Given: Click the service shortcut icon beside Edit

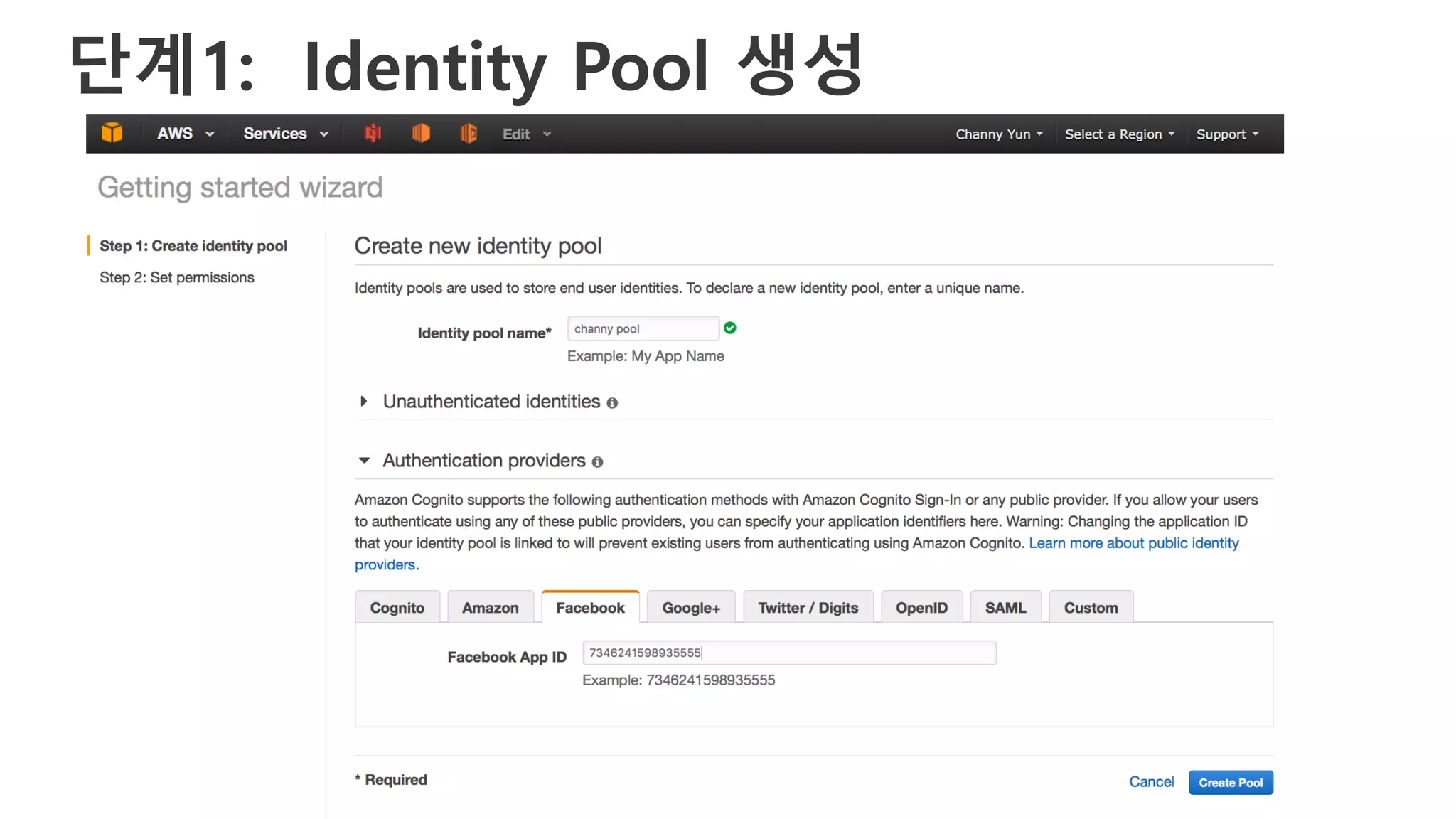Looking at the screenshot, I should pos(469,133).
